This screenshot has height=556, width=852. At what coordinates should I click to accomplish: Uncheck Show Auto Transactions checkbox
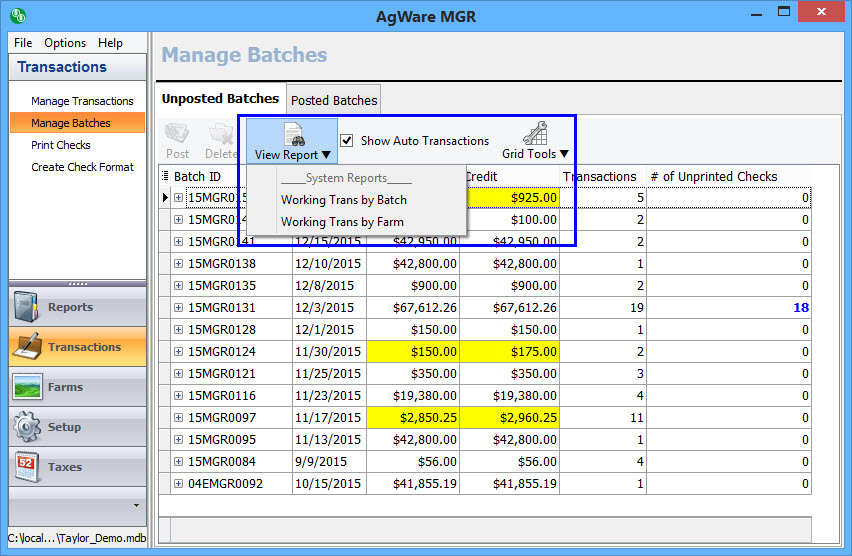pos(347,141)
